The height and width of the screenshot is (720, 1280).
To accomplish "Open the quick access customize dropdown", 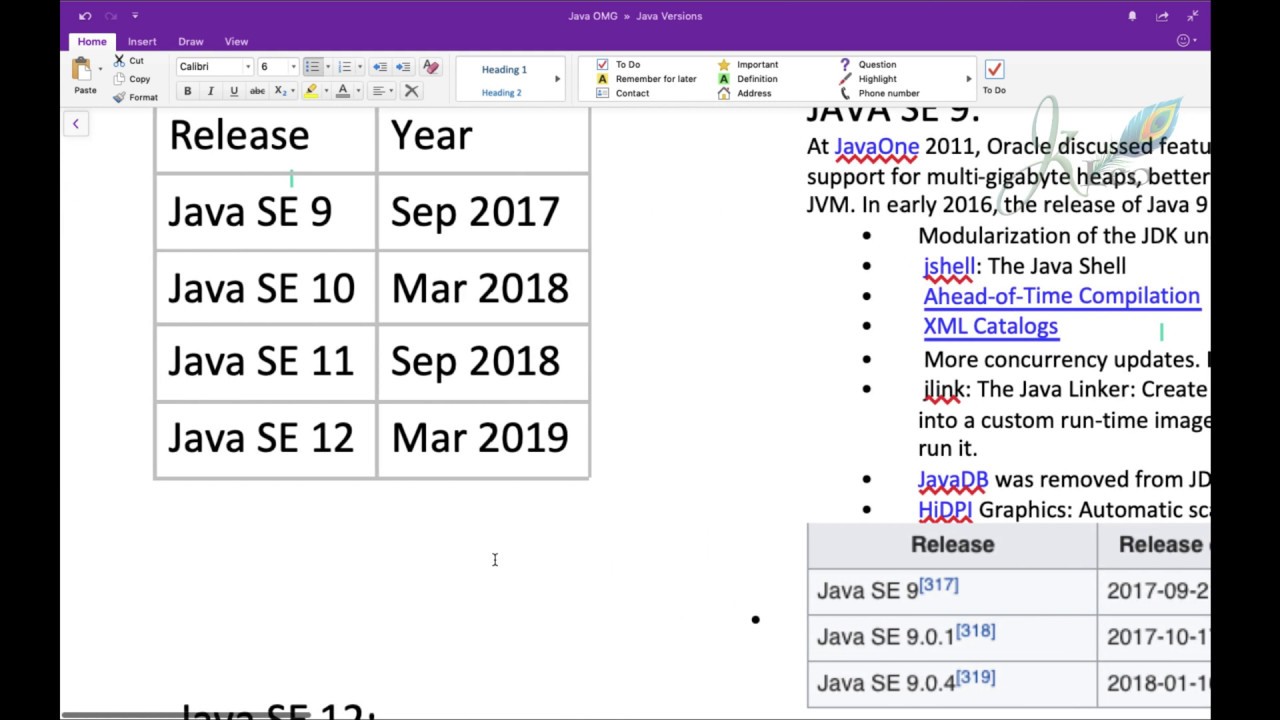I will click(x=135, y=16).
